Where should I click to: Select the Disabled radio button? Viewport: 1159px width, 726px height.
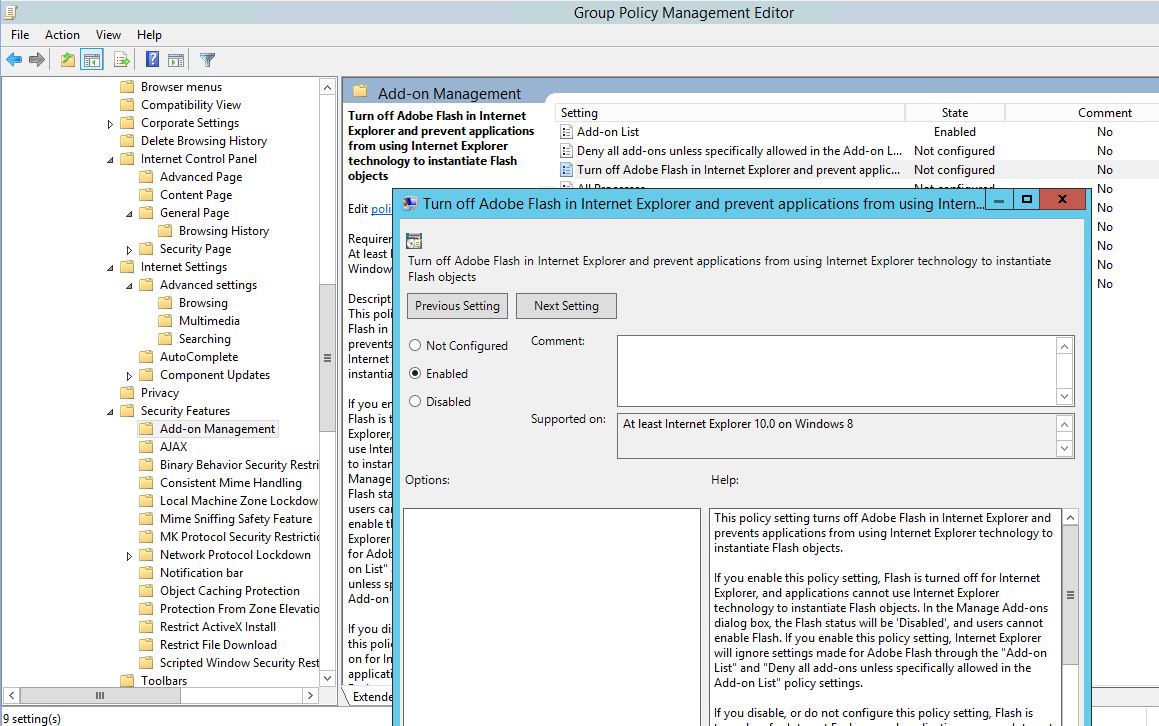(415, 402)
